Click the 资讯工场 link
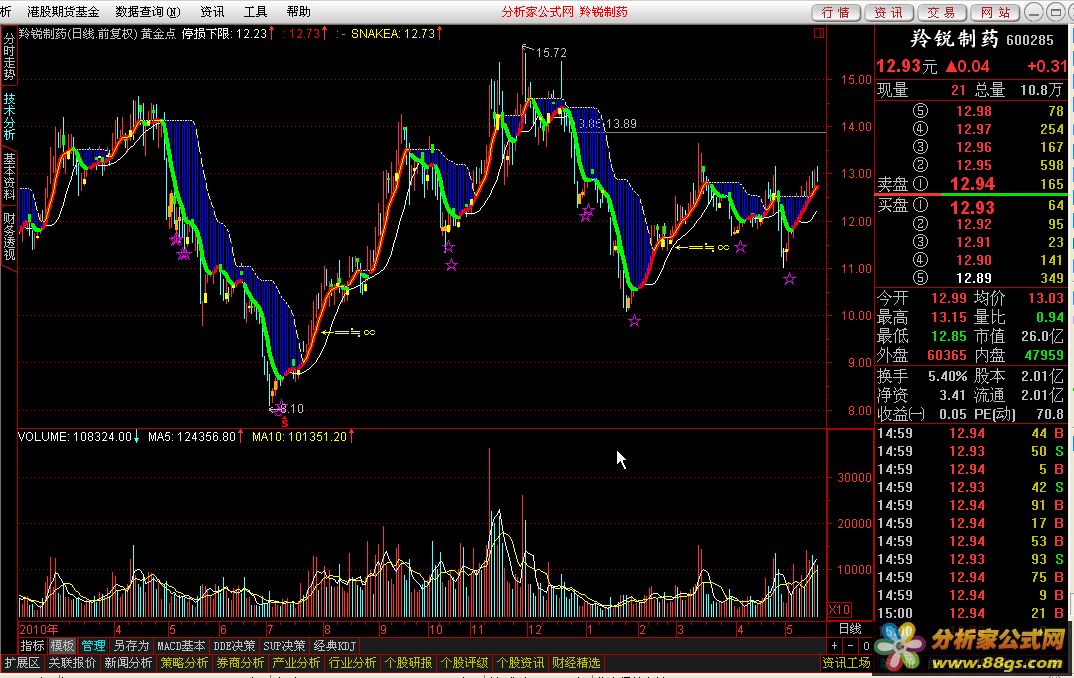1074x678 pixels. point(847,663)
